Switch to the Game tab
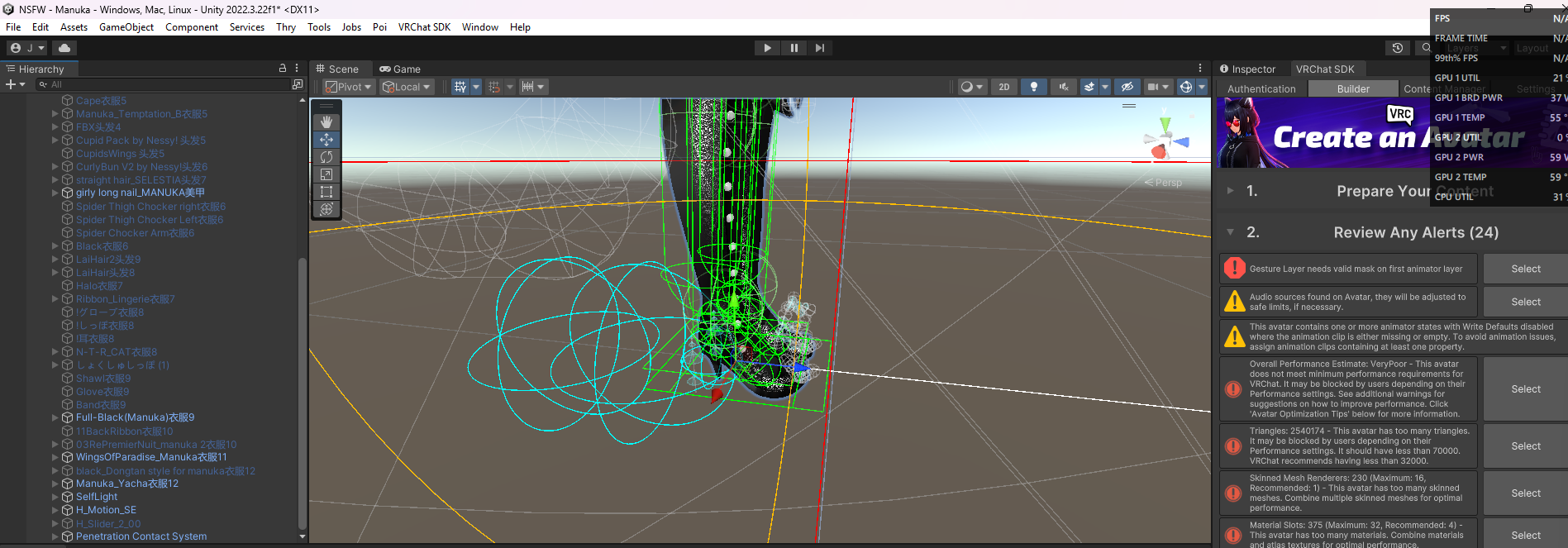Viewport: 1568px width, 548px height. coord(400,69)
